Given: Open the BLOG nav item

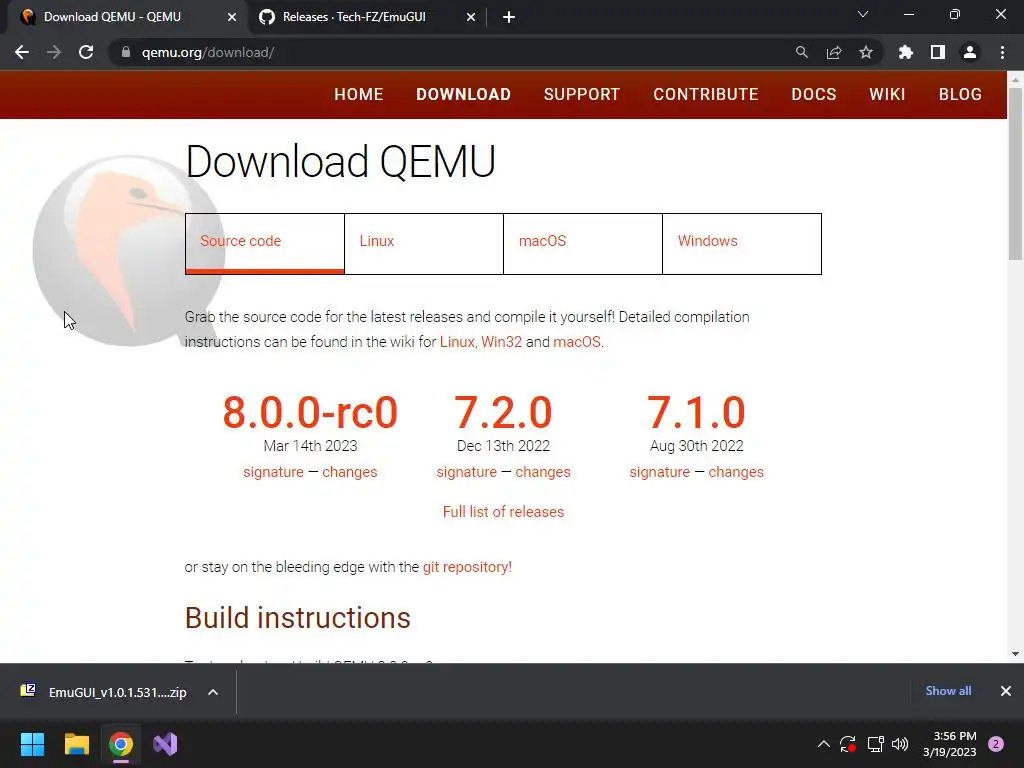Looking at the screenshot, I should click(960, 94).
